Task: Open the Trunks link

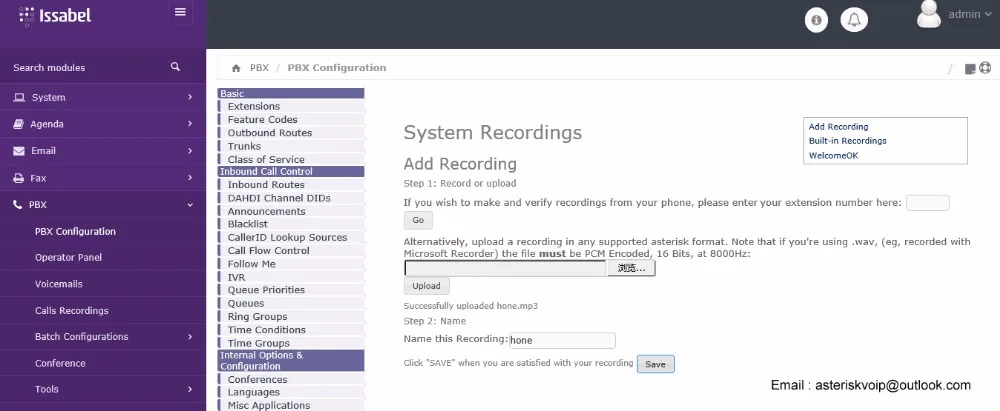Action: (x=244, y=146)
